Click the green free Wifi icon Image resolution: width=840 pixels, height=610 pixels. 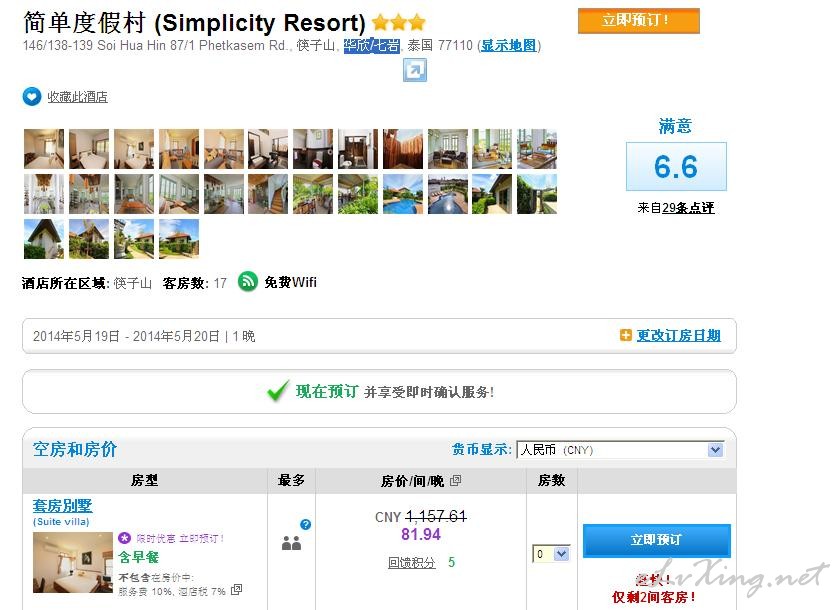pyautogui.click(x=248, y=281)
